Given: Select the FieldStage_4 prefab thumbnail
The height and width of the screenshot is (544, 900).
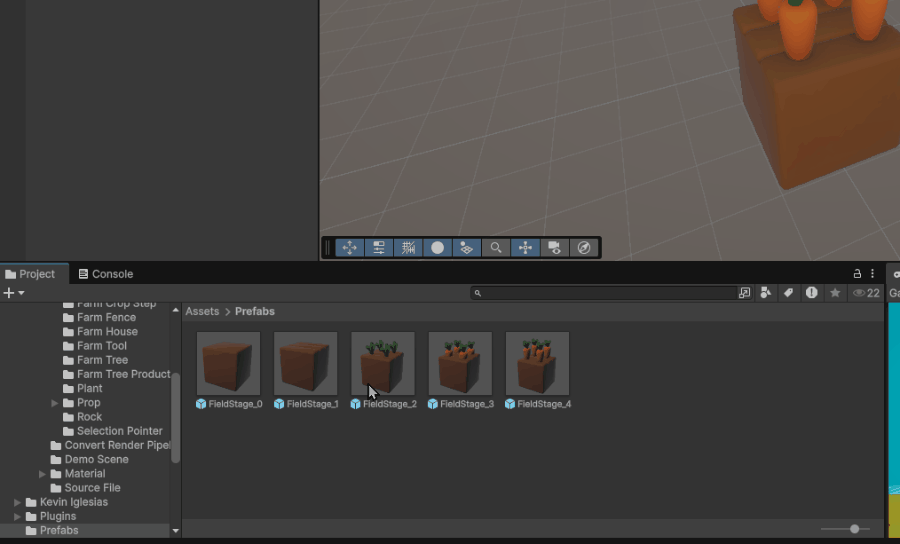Looking at the screenshot, I should [x=537, y=364].
